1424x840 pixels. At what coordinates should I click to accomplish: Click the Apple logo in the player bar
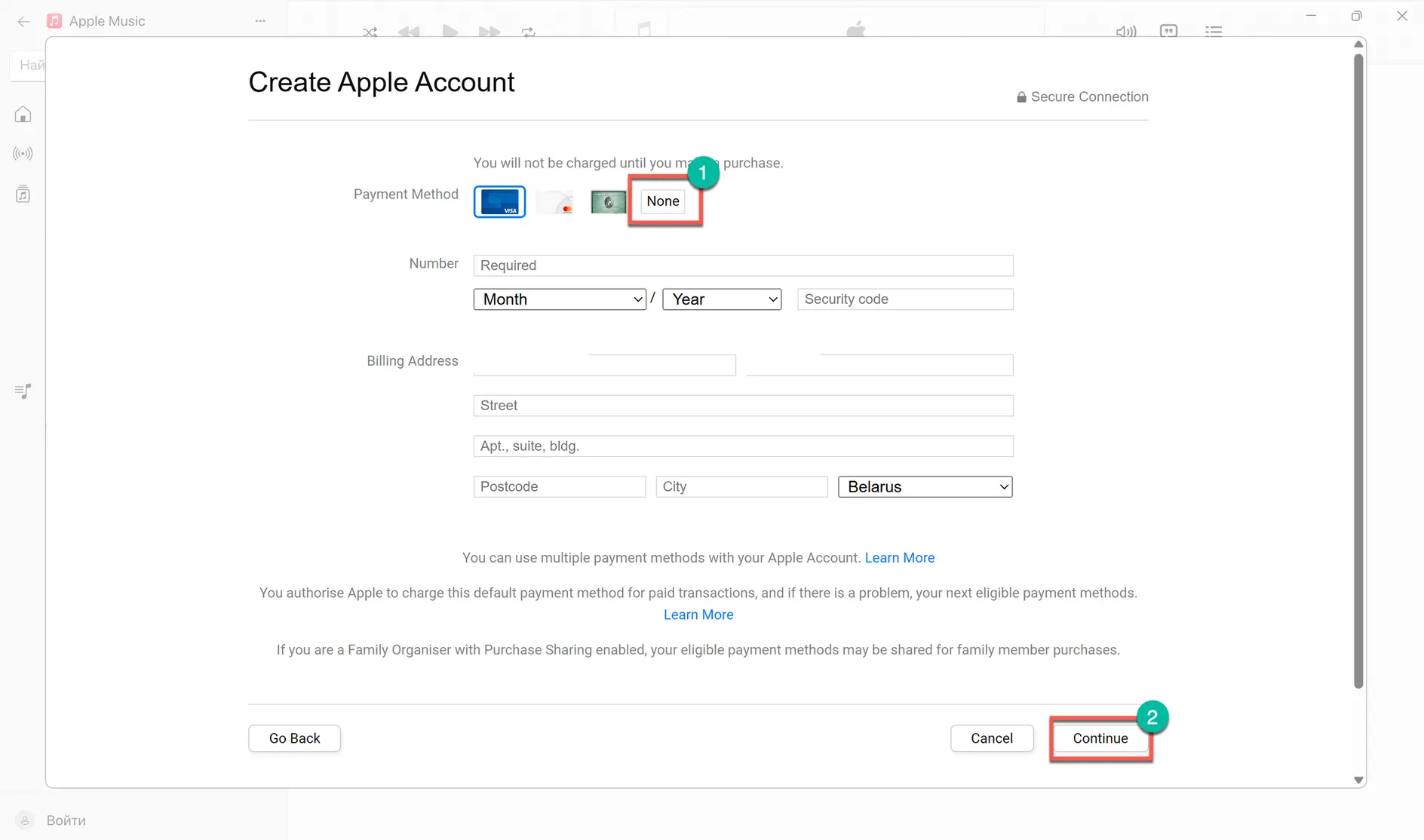856,30
